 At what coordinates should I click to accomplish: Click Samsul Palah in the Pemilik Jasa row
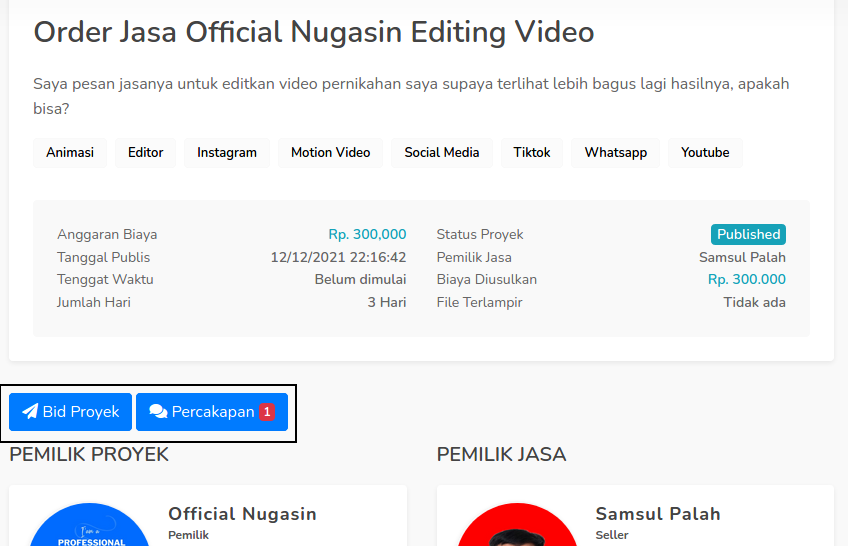[x=742, y=257]
